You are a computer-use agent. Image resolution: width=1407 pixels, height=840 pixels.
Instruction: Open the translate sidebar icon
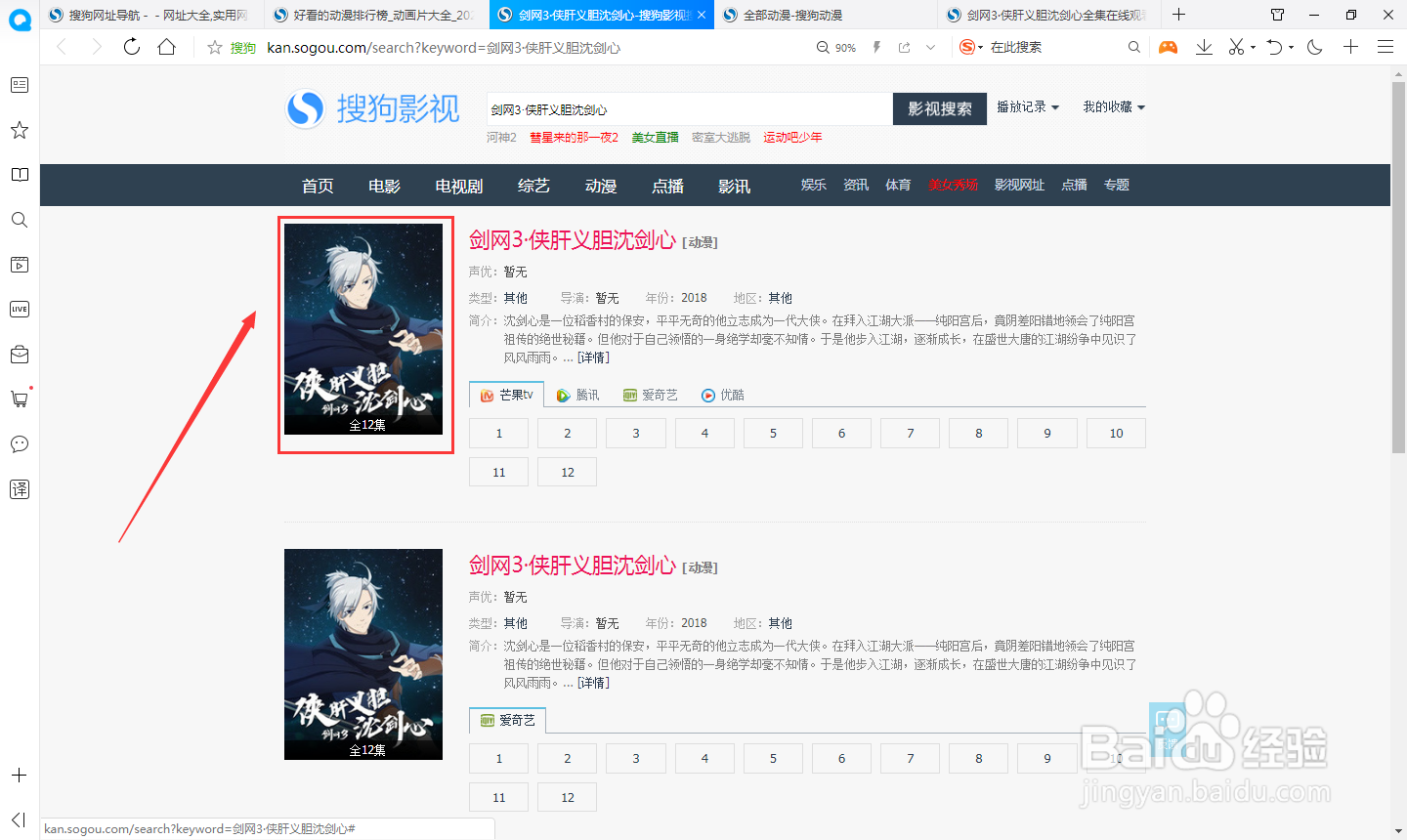(x=20, y=489)
